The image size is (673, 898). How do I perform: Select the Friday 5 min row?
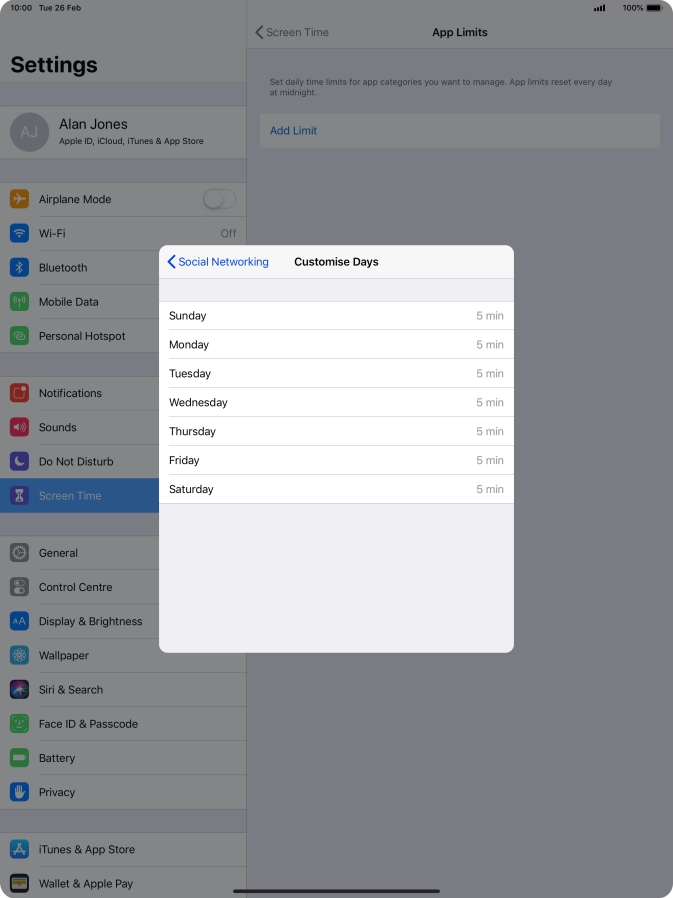click(x=336, y=461)
